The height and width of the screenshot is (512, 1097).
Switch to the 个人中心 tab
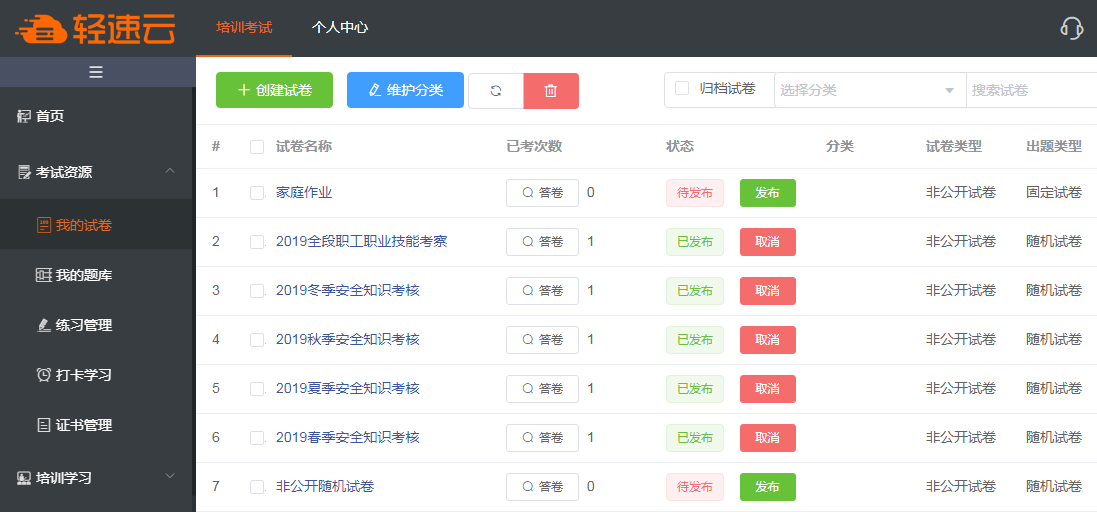tap(340, 28)
